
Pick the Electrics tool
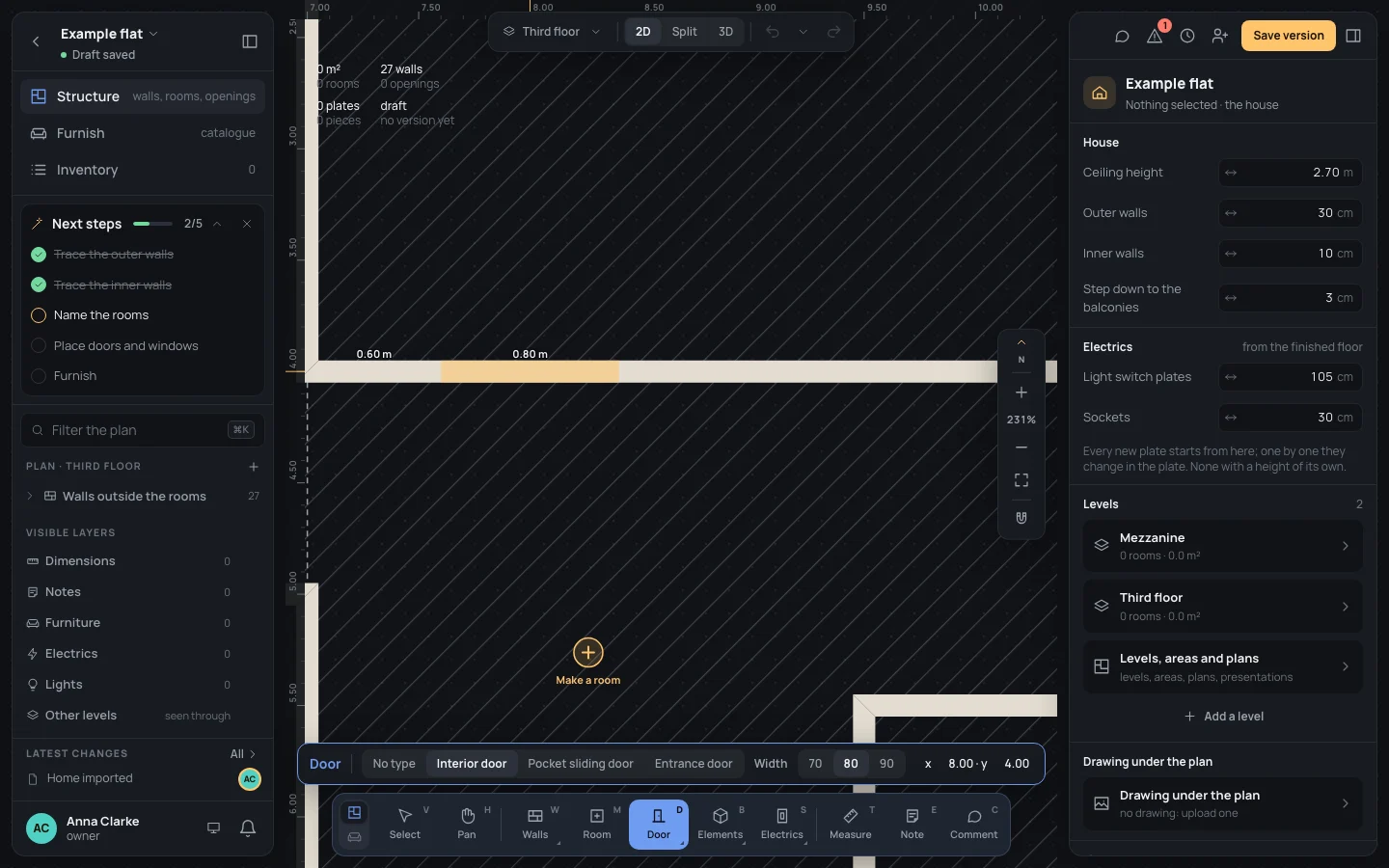tap(782, 825)
